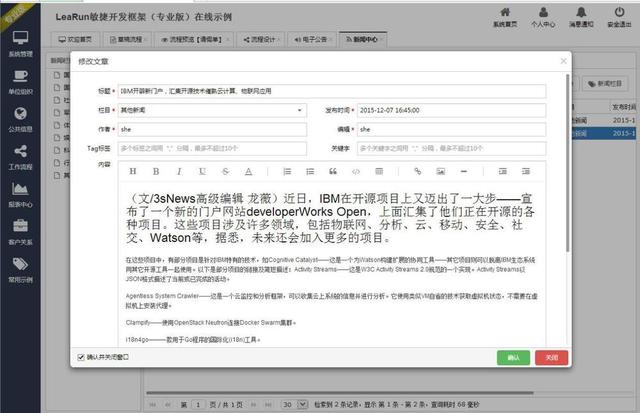This screenshot has height=413, width=640.
Task: Click the green 确认 button
Action: (x=513, y=357)
